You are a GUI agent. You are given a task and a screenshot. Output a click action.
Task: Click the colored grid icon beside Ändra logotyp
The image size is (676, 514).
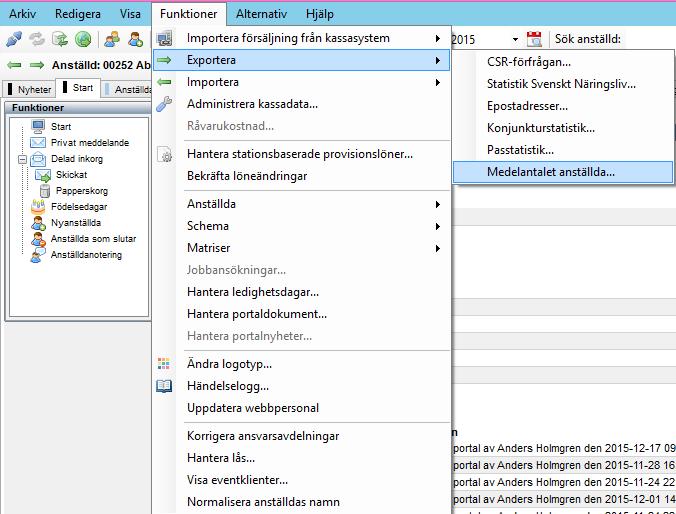[x=164, y=364]
